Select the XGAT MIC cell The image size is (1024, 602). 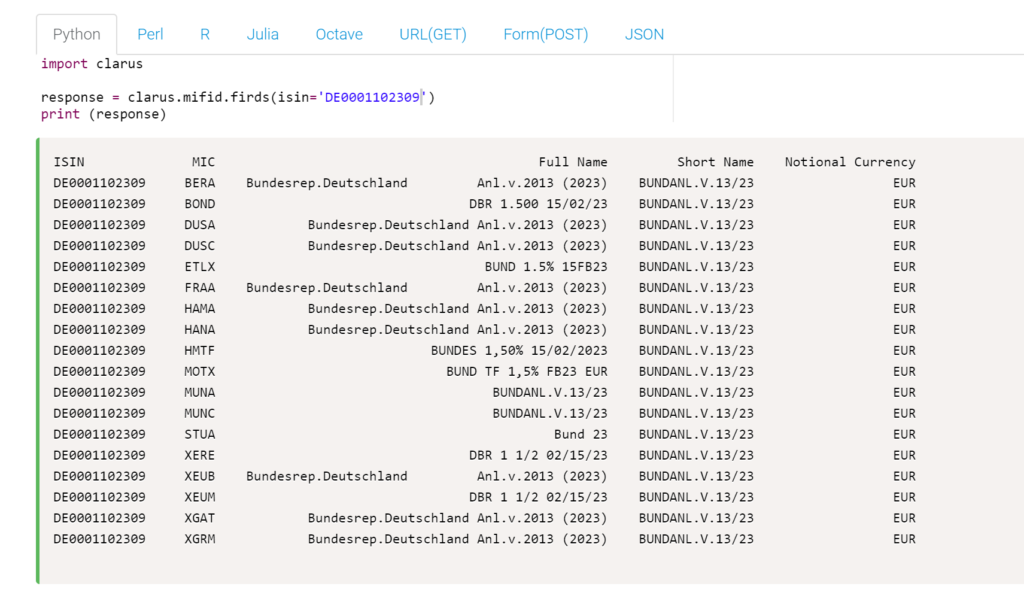(199, 518)
